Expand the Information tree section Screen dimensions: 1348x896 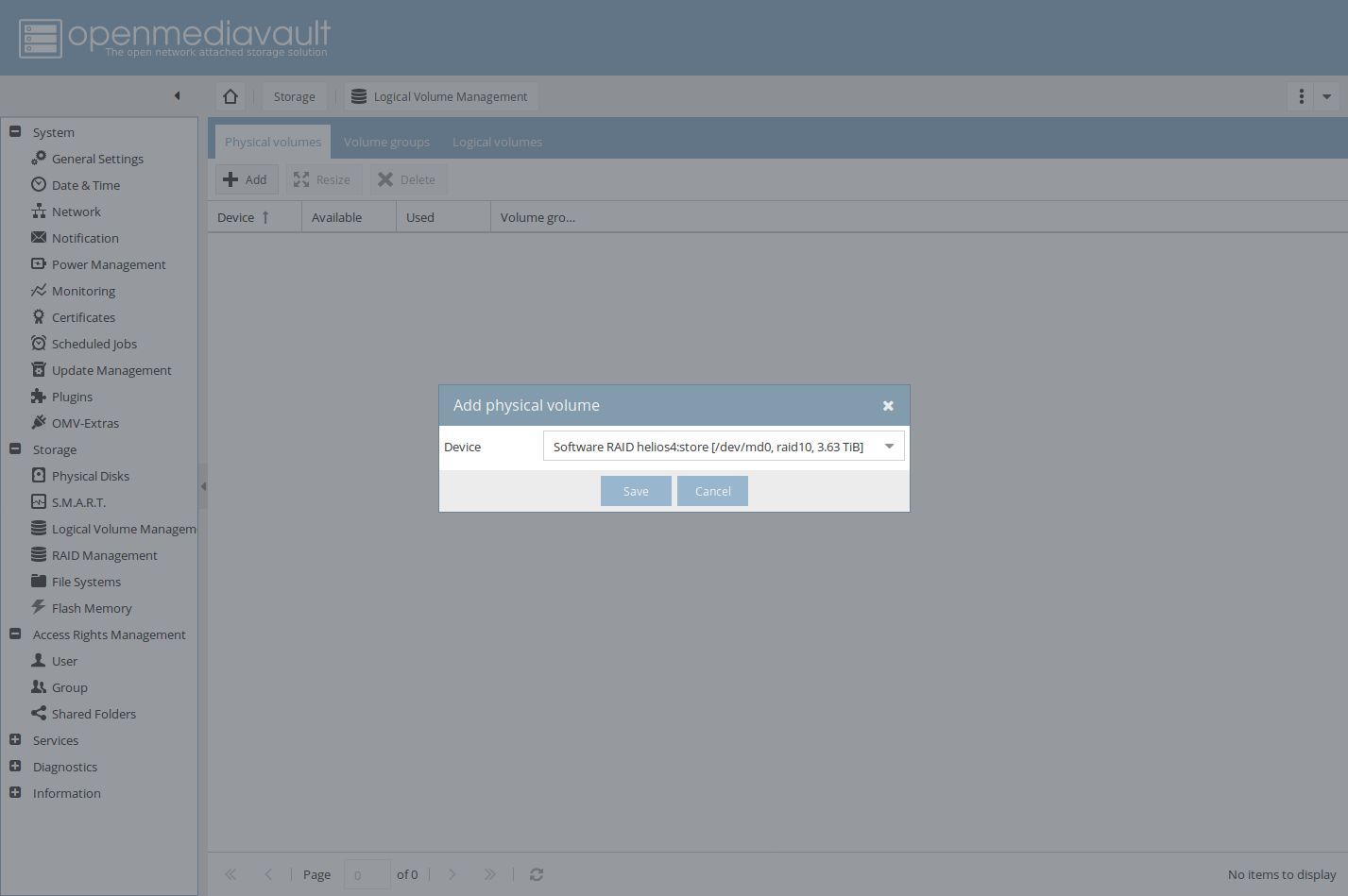15,792
